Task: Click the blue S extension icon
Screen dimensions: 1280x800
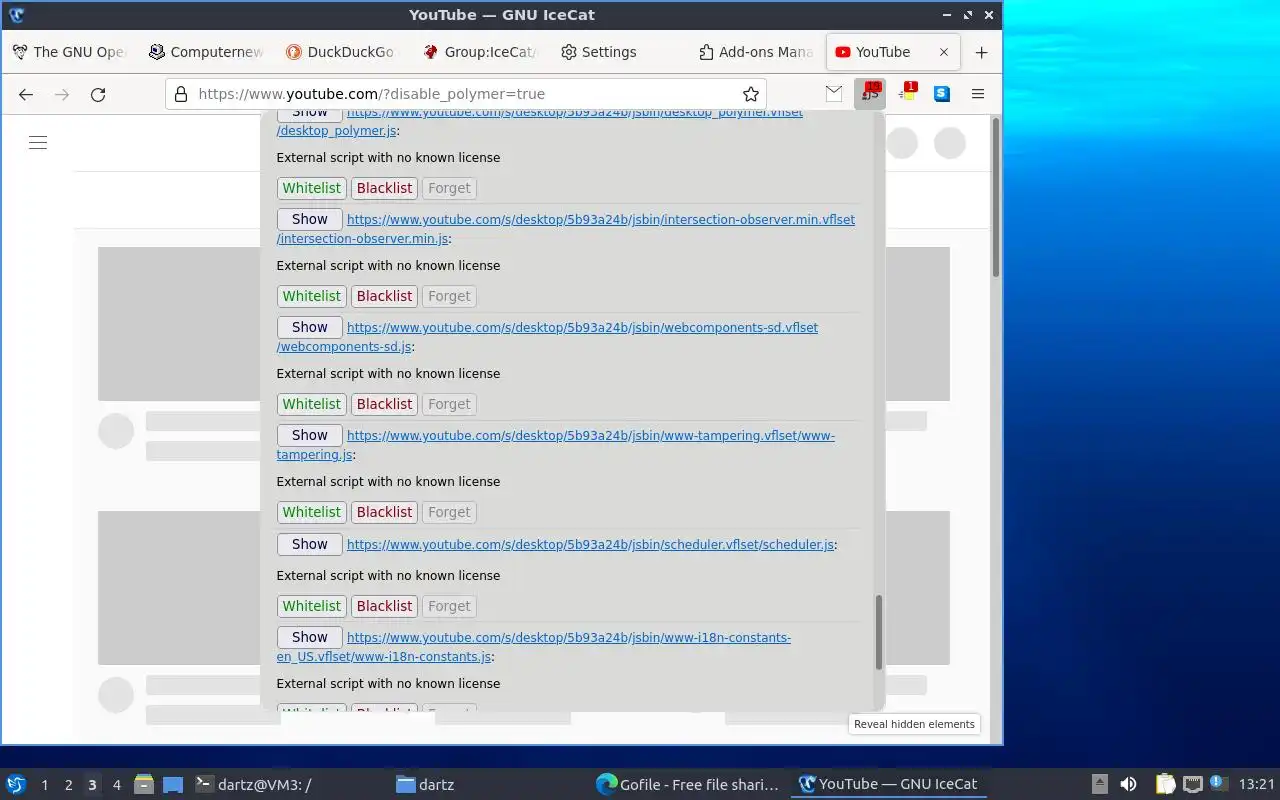Action: (942, 94)
